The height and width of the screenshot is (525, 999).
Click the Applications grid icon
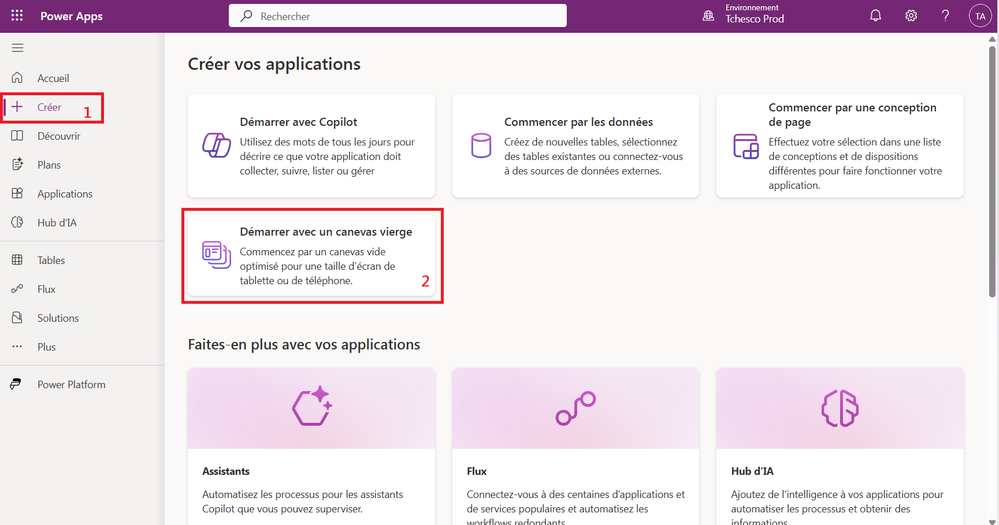point(17,193)
